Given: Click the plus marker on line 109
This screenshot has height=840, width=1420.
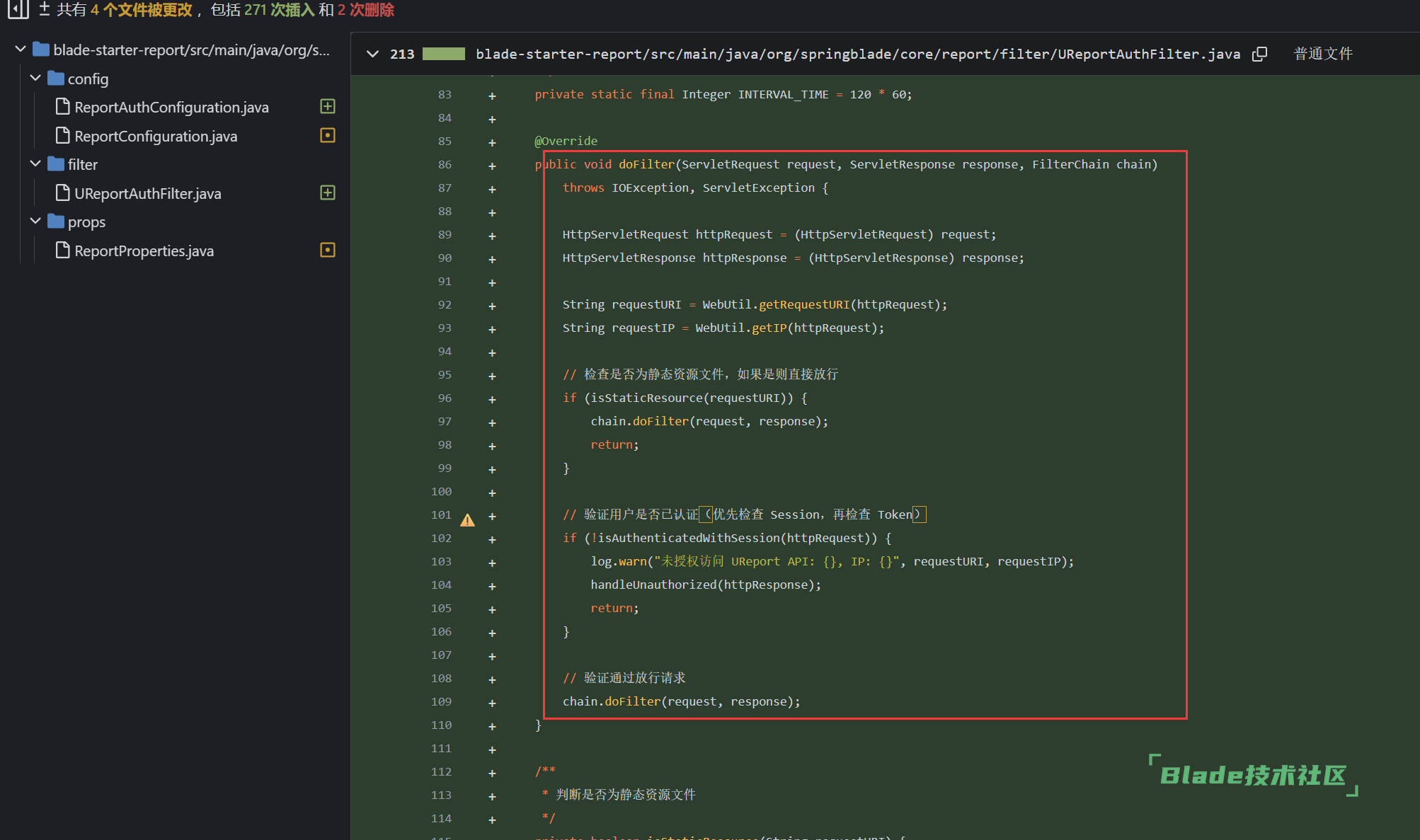Looking at the screenshot, I should (x=492, y=703).
